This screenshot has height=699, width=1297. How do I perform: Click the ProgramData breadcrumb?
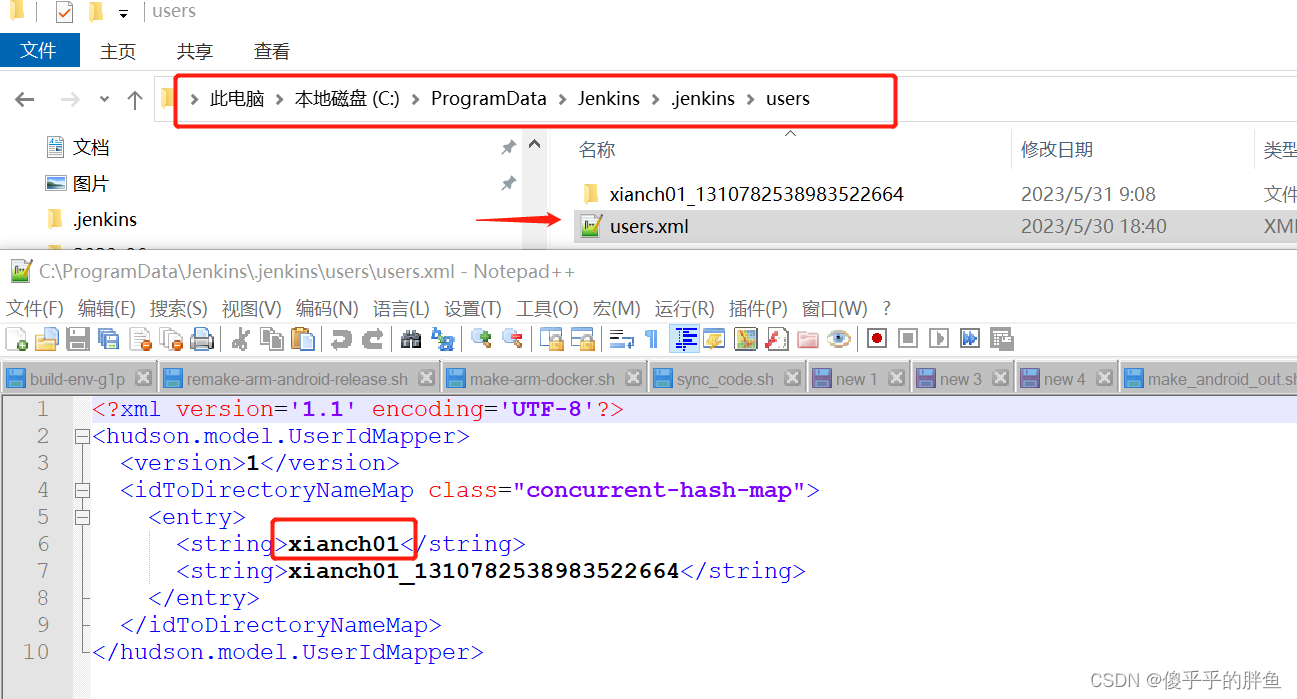coord(489,99)
